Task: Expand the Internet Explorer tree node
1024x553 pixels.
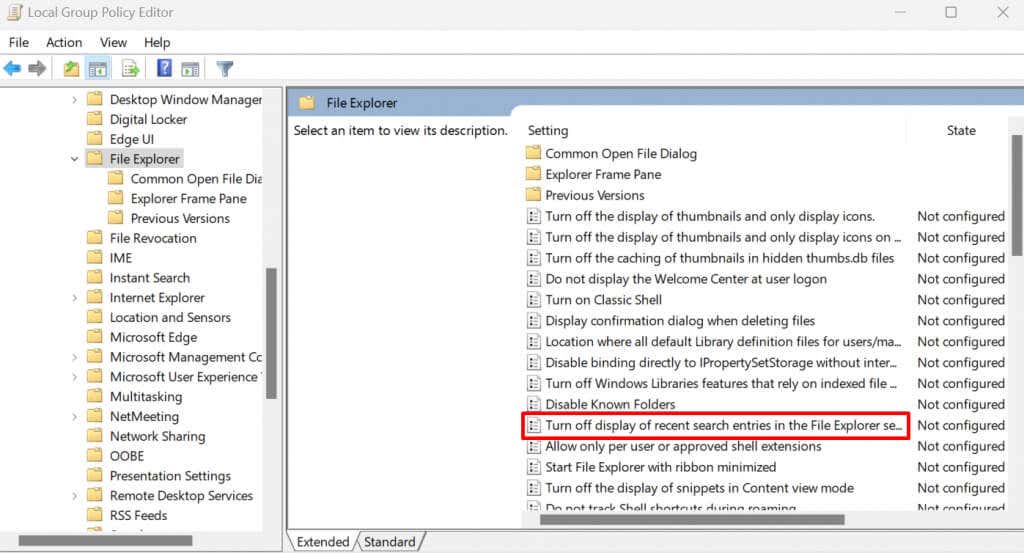Action: pos(74,298)
